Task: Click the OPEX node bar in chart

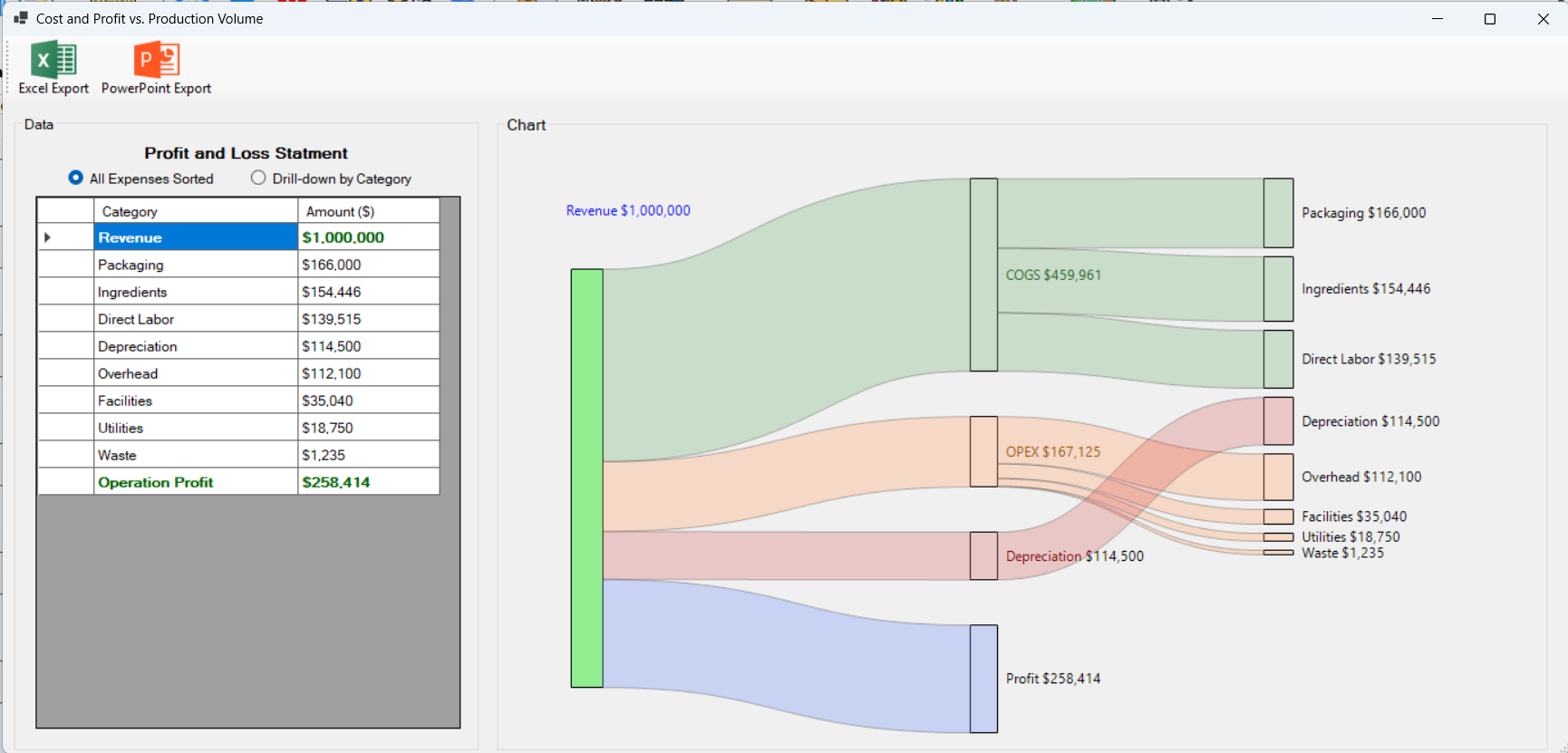Action: click(x=983, y=451)
